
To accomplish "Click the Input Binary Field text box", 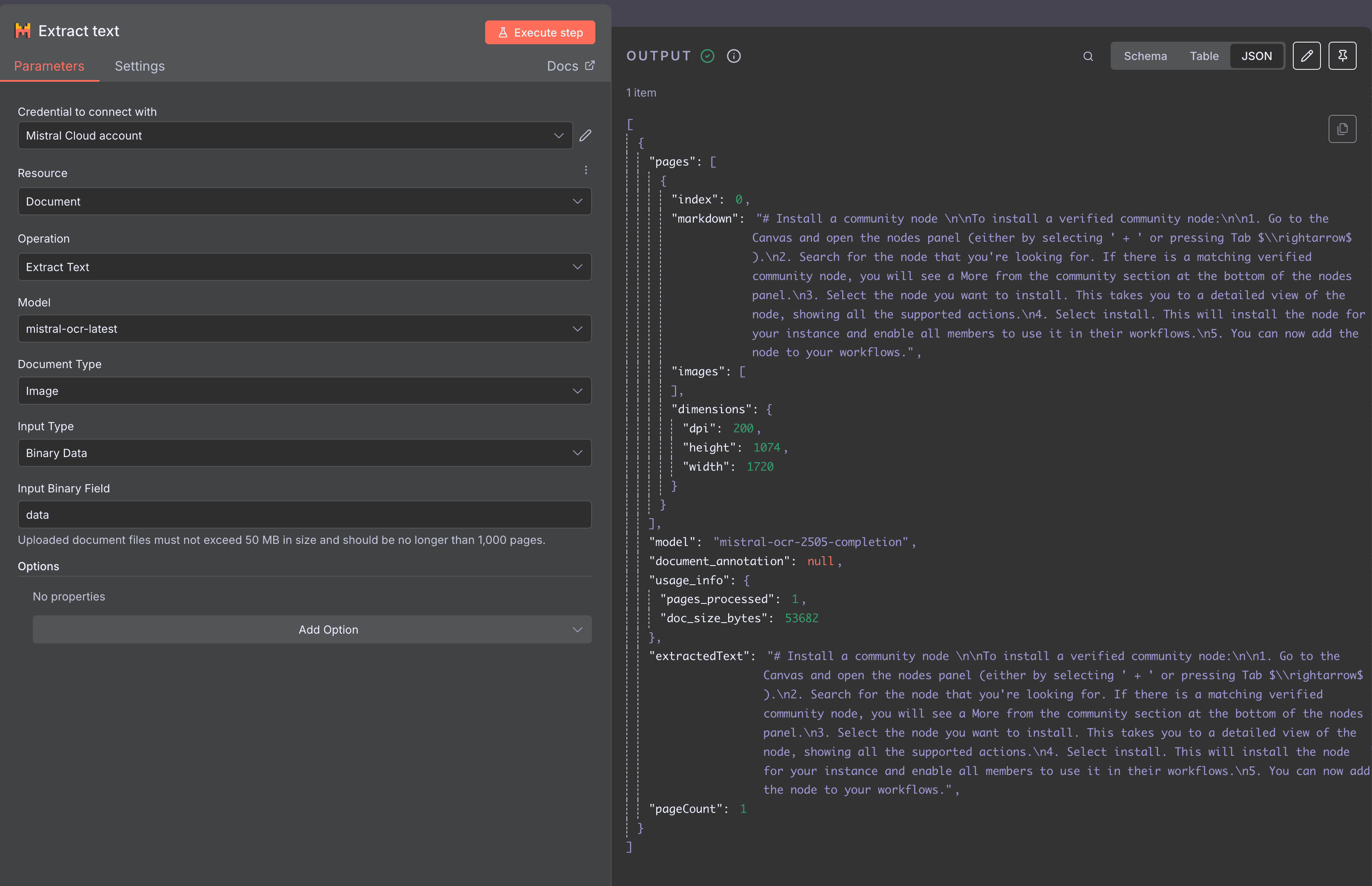I will (x=304, y=514).
